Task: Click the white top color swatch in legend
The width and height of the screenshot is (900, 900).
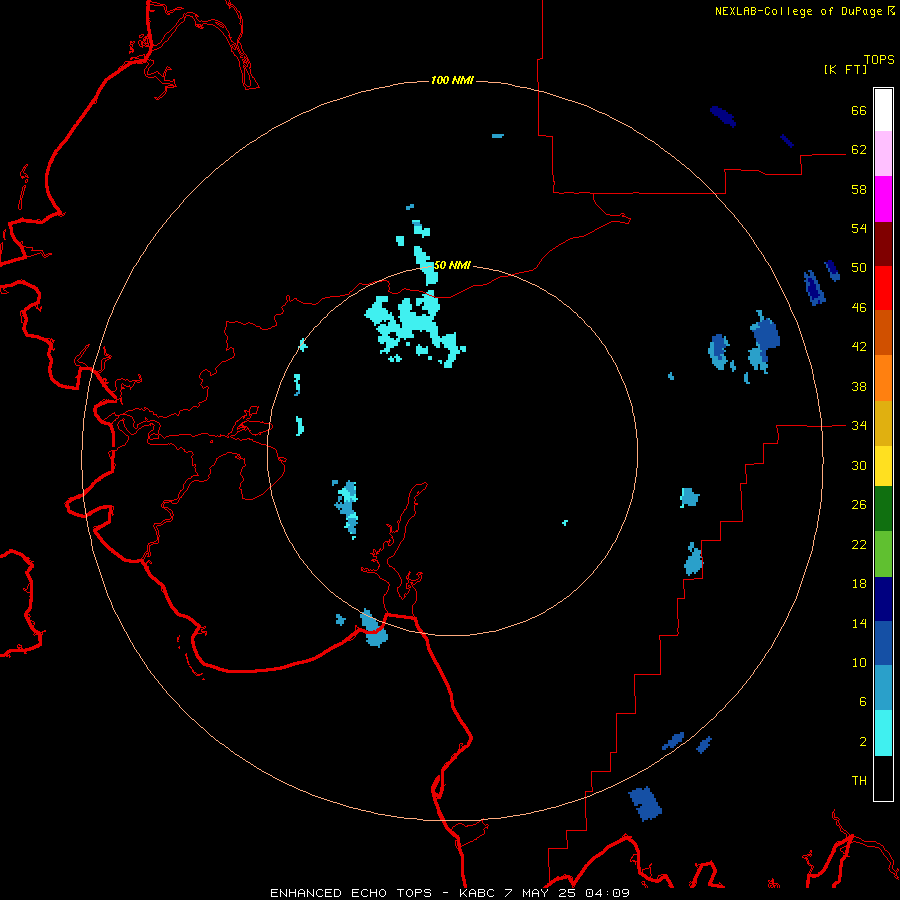Action: pos(883,110)
